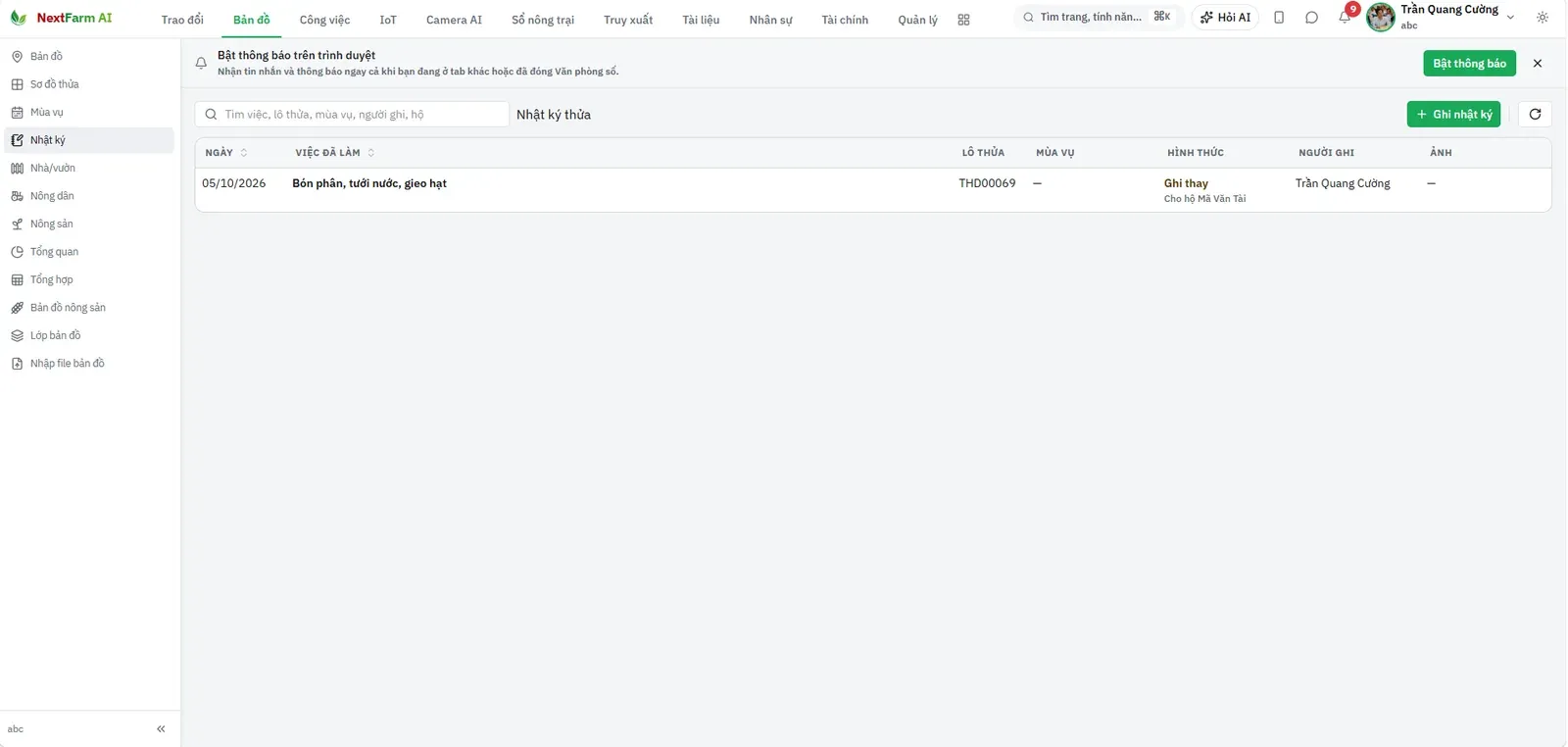The width and height of the screenshot is (1568, 747).
Task: Switch to Trao đổi tab
Action: pos(182,20)
